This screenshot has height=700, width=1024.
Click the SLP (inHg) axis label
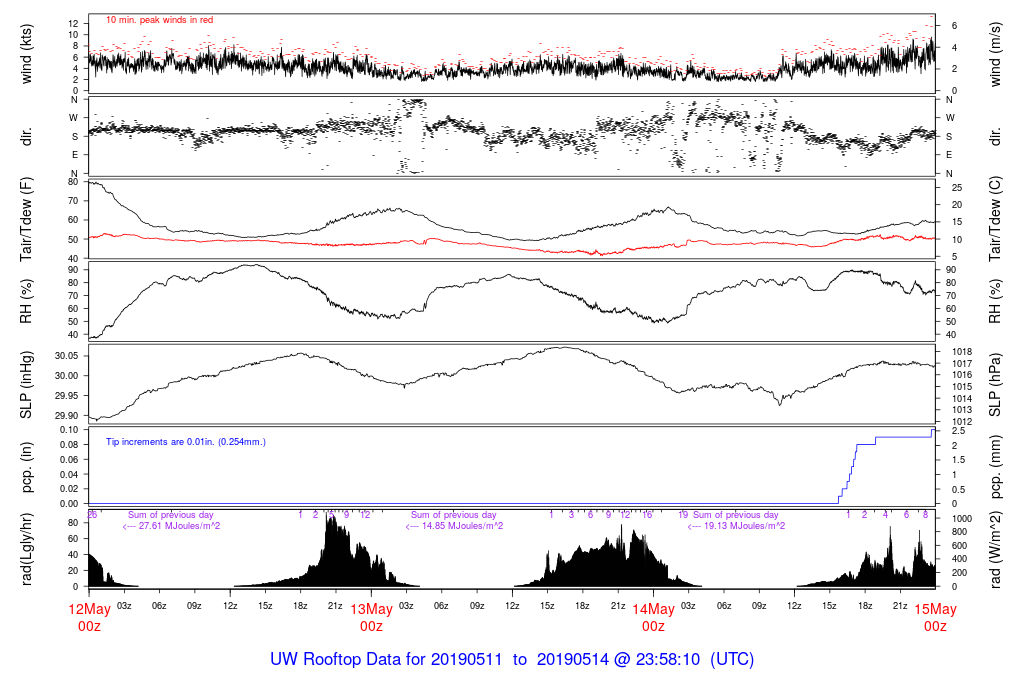click(x=26, y=385)
